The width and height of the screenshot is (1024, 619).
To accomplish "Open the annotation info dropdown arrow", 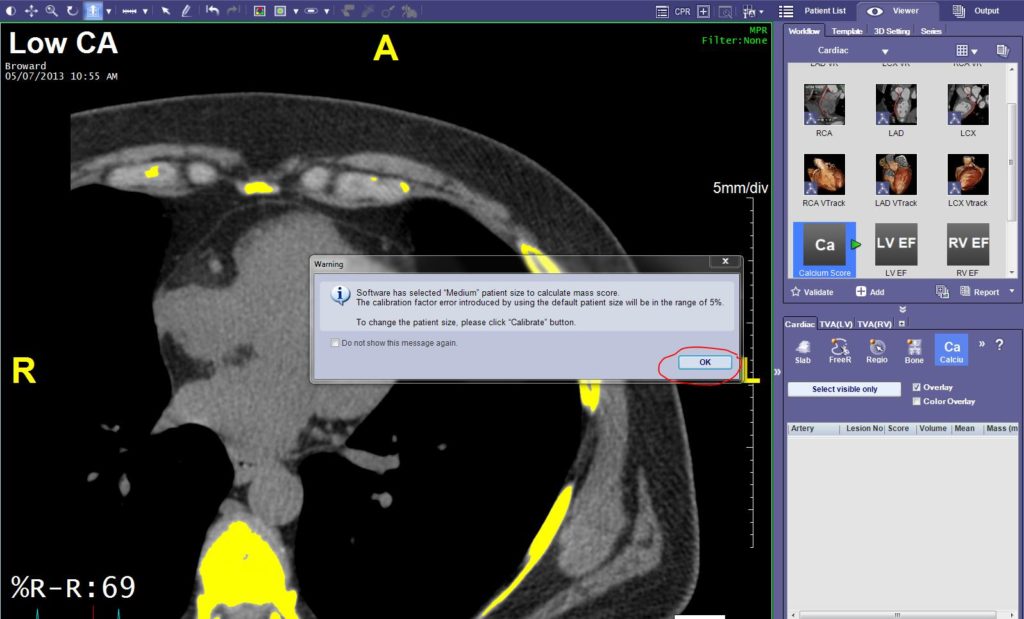I will pyautogui.click(x=761, y=12).
